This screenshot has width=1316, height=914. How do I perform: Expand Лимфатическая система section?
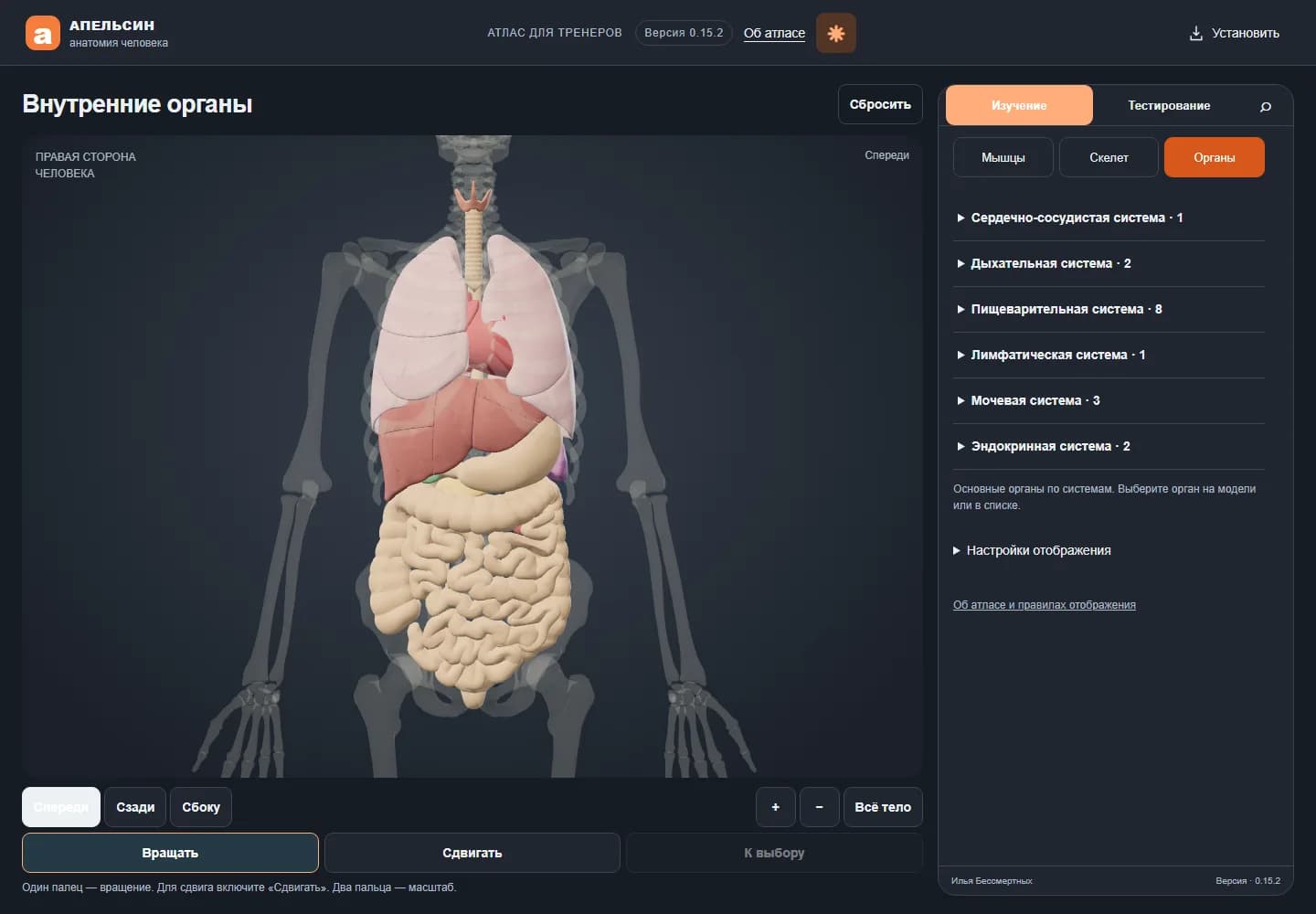click(1109, 355)
